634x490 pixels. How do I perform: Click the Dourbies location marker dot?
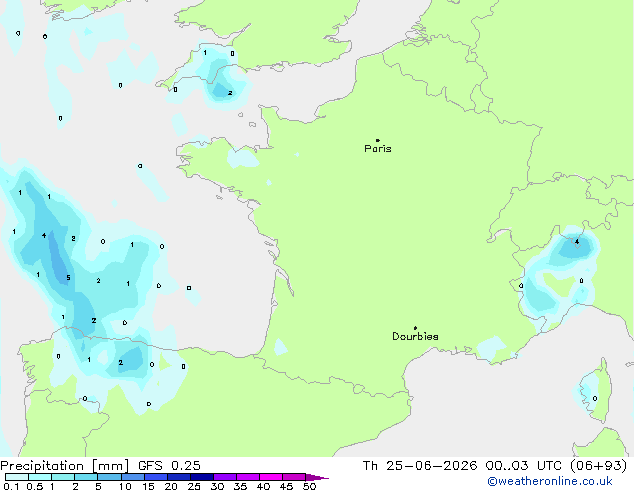point(415,328)
